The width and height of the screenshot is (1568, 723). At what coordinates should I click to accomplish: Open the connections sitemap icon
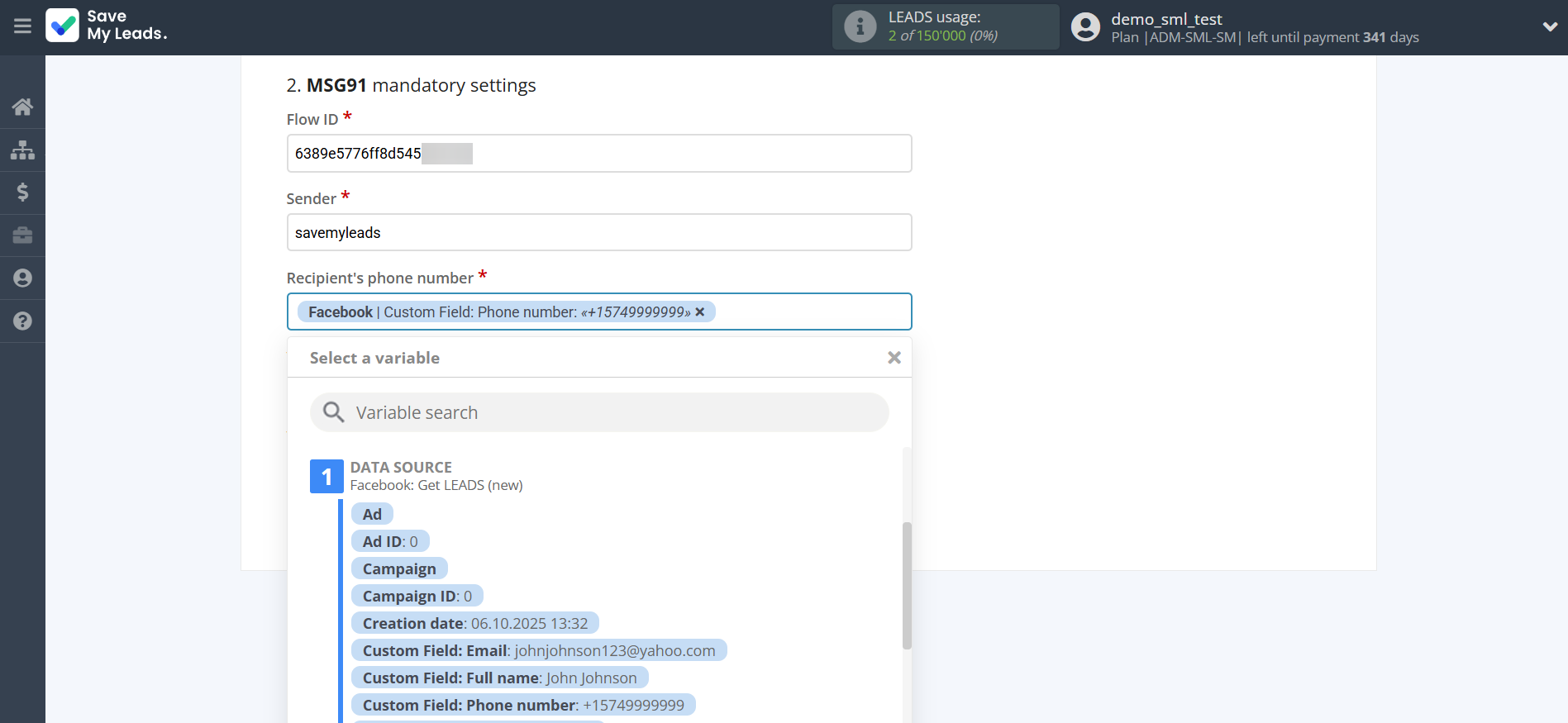pos(22,150)
